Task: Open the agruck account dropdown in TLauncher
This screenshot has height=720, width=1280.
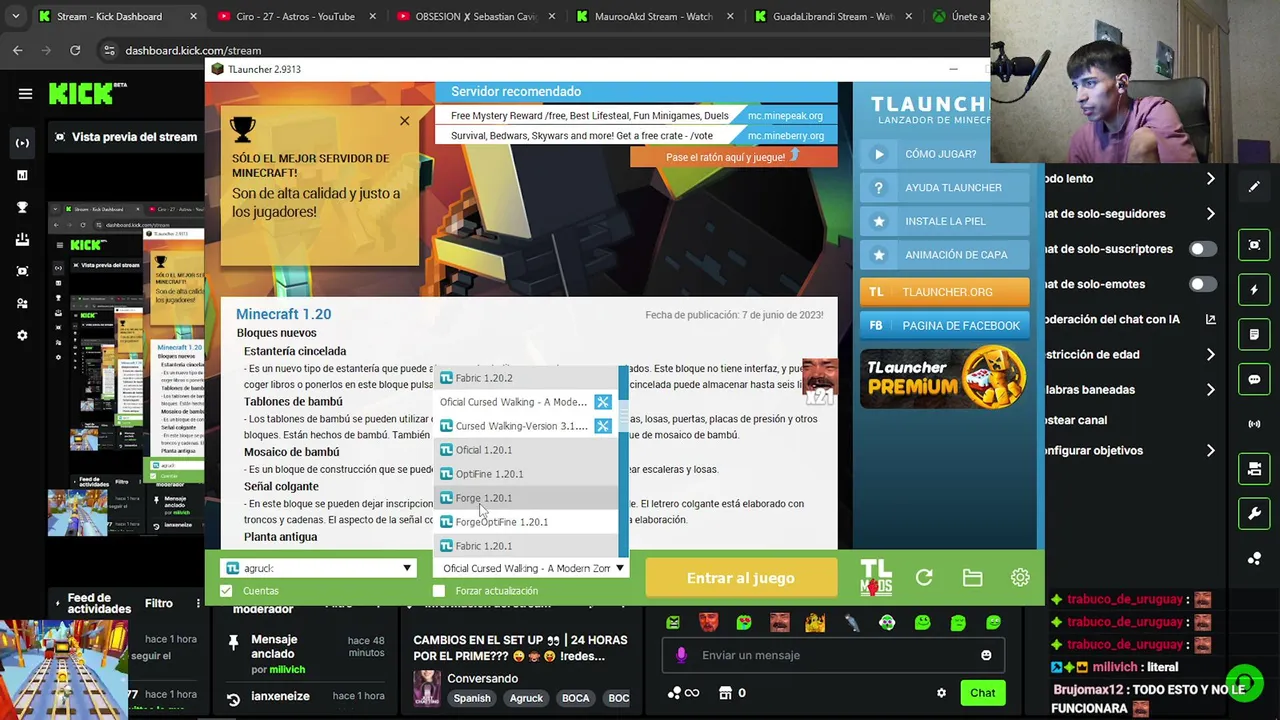Action: pos(319,568)
